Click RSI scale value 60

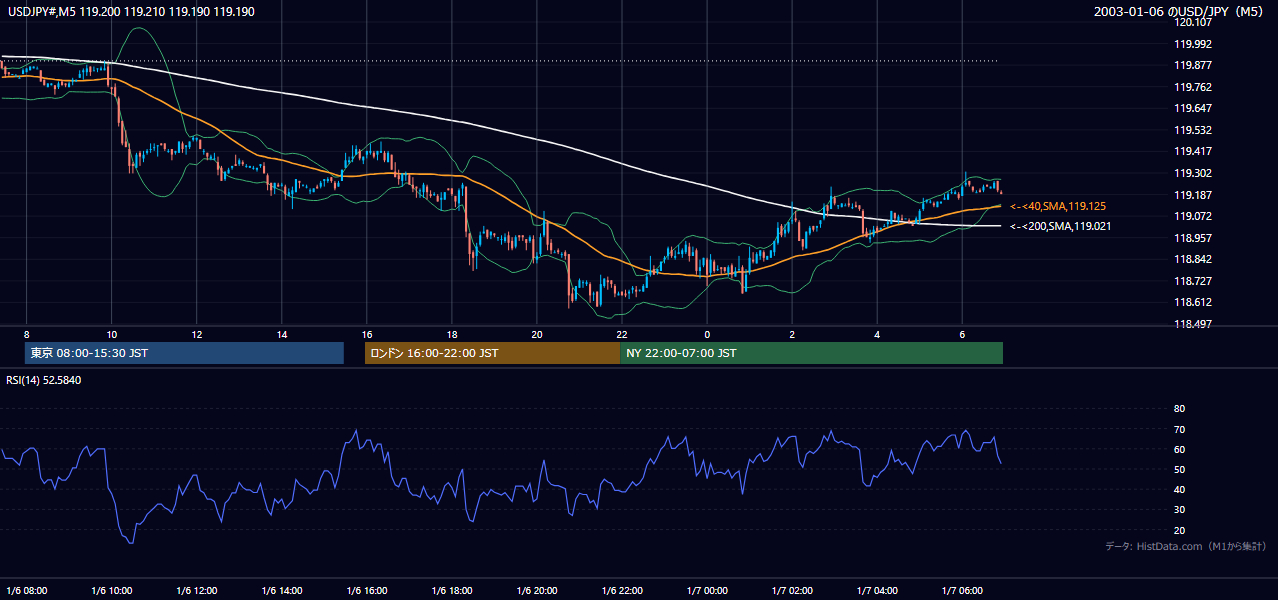click(1179, 449)
